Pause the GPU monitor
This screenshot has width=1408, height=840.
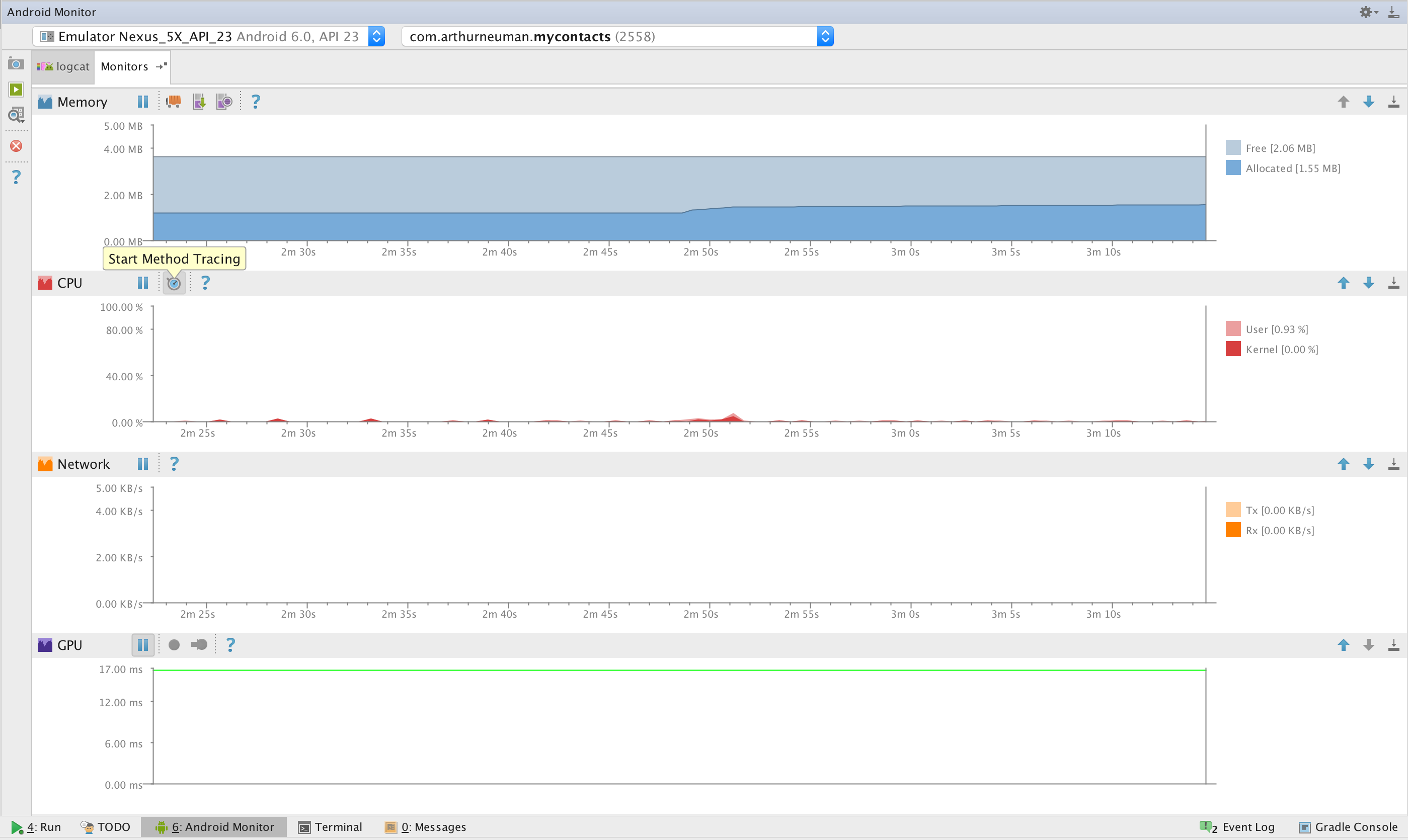point(143,645)
